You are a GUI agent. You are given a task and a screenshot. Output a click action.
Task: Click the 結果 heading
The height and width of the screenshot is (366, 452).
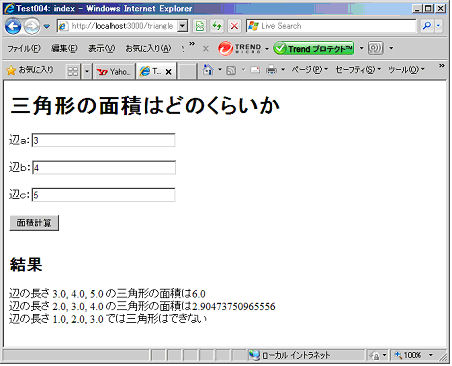pyautogui.click(x=26, y=265)
